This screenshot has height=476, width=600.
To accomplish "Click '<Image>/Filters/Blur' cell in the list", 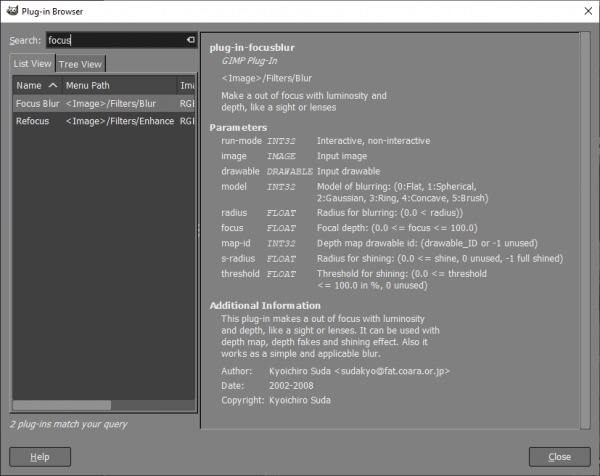I will 111,104.
